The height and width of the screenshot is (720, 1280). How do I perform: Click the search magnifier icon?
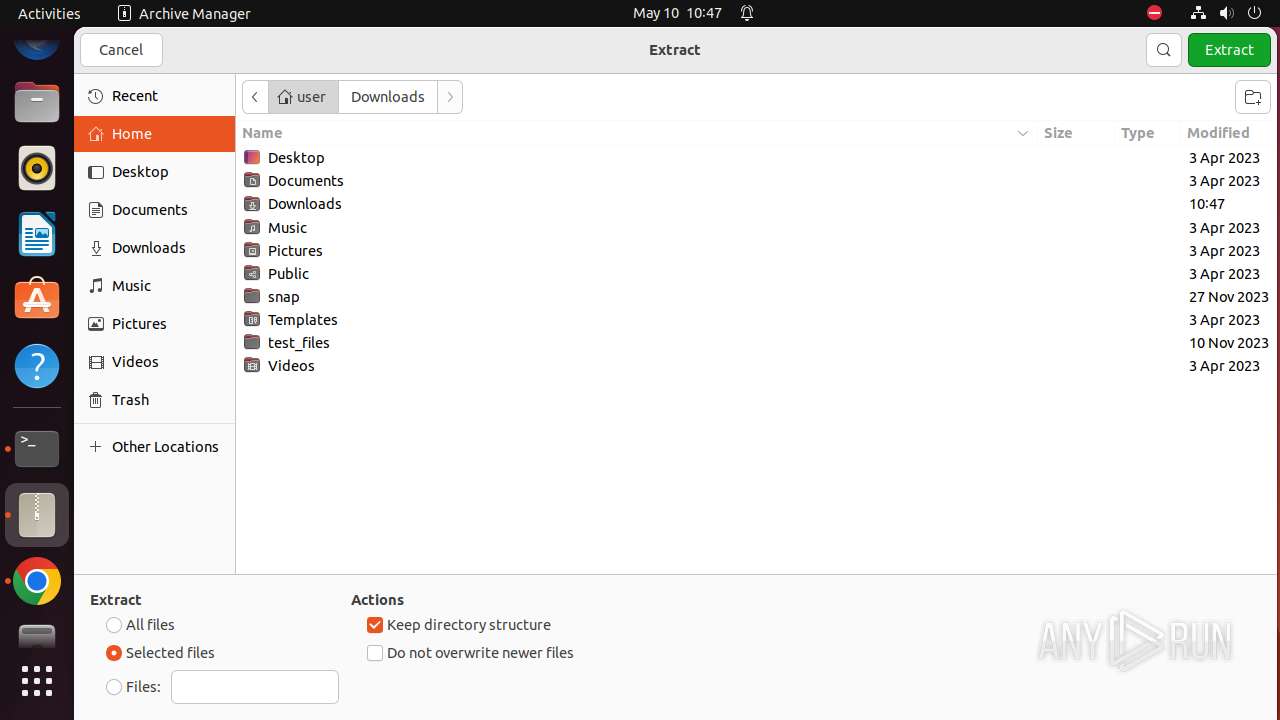point(1164,50)
